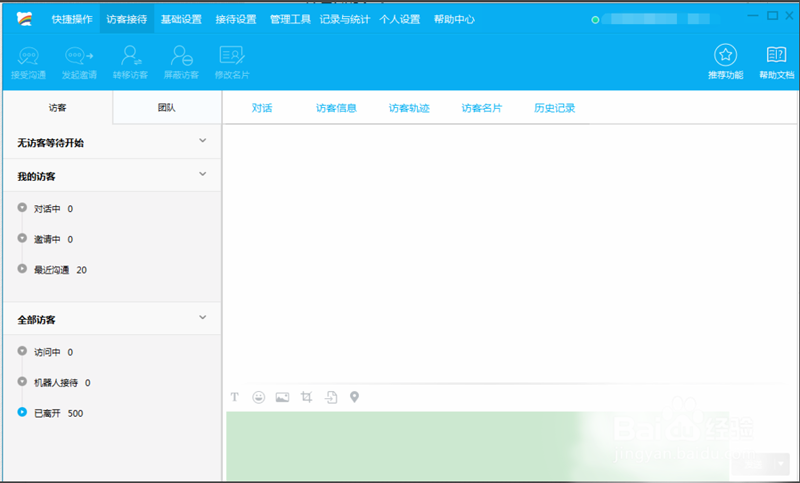Click the location pin icon
800x483 pixels.
[354, 397]
